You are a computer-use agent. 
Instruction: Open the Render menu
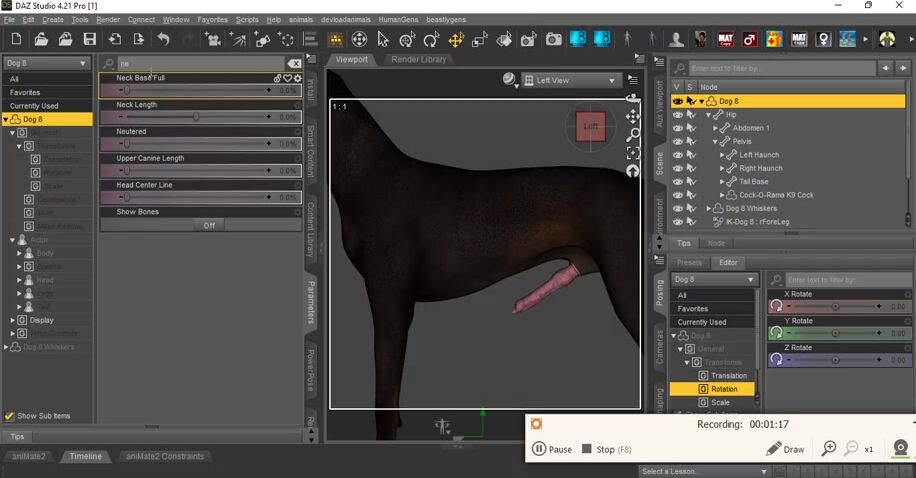click(108, 19)
